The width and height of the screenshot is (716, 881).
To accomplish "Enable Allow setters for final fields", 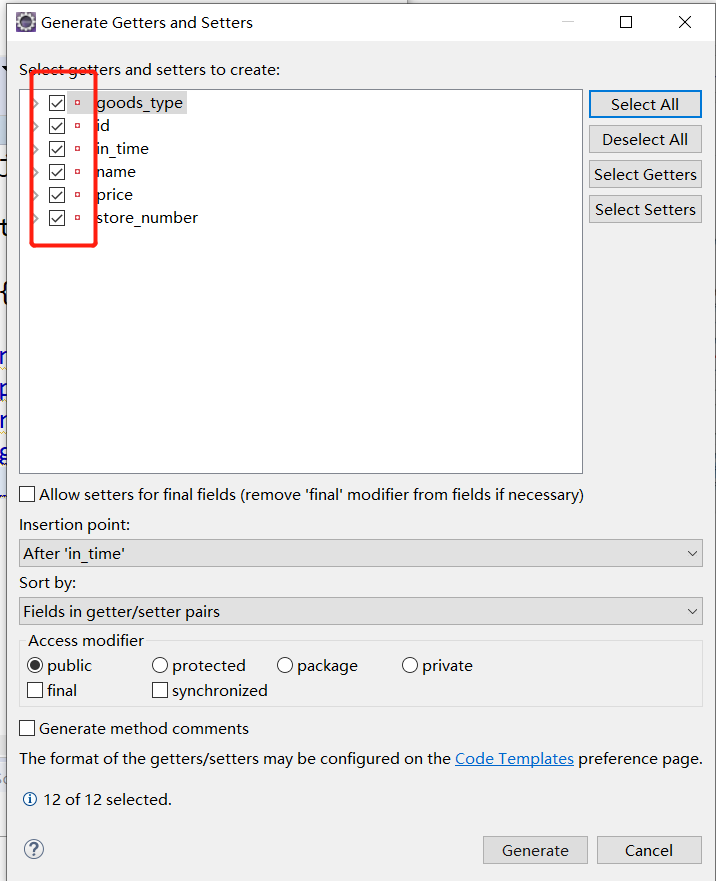I will pos(27,494).
